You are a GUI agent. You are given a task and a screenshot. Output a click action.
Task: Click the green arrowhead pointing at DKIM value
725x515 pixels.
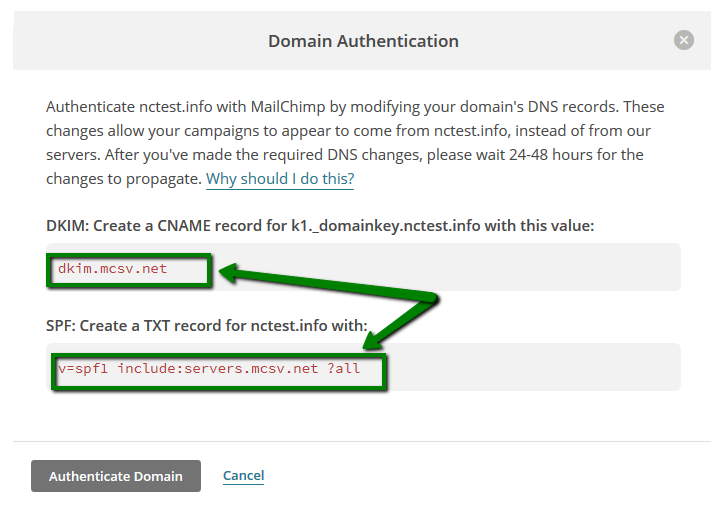[x=229, y=273]
